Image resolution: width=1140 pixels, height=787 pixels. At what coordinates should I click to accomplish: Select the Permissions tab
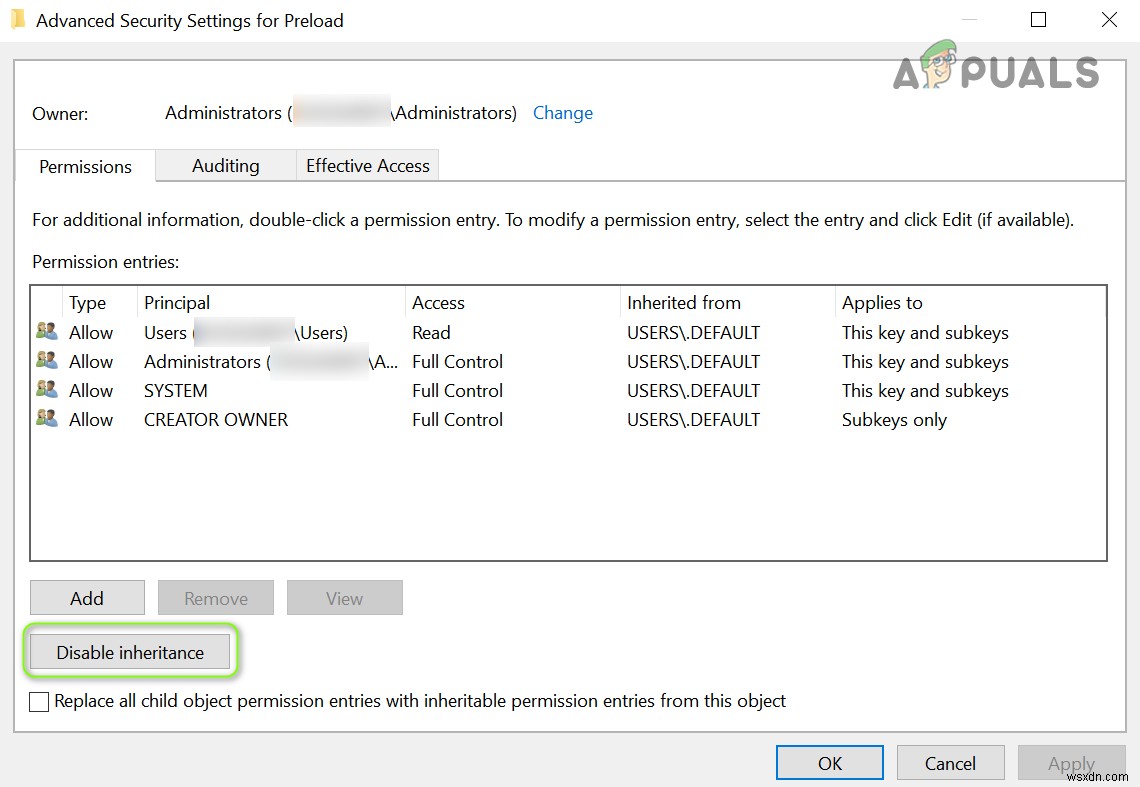point(85,167)
